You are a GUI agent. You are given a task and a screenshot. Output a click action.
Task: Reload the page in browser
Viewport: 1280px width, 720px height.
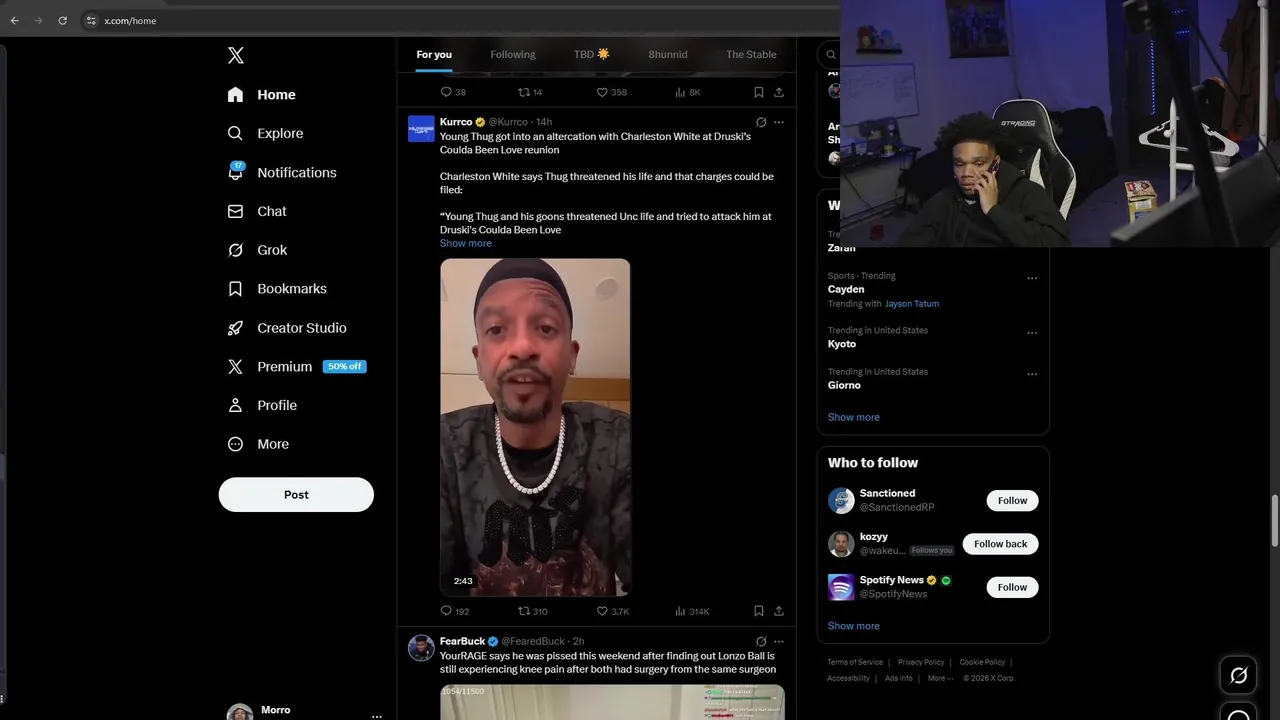point(62,20)
